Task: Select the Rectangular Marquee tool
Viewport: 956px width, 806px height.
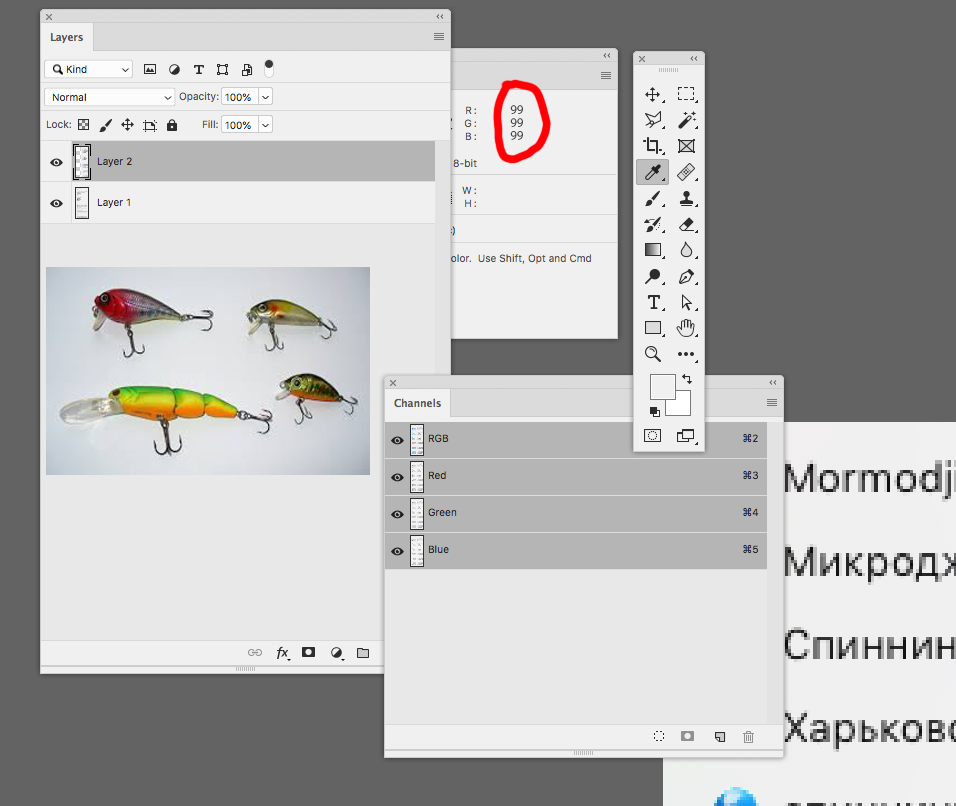Action: tap(686, 95)
